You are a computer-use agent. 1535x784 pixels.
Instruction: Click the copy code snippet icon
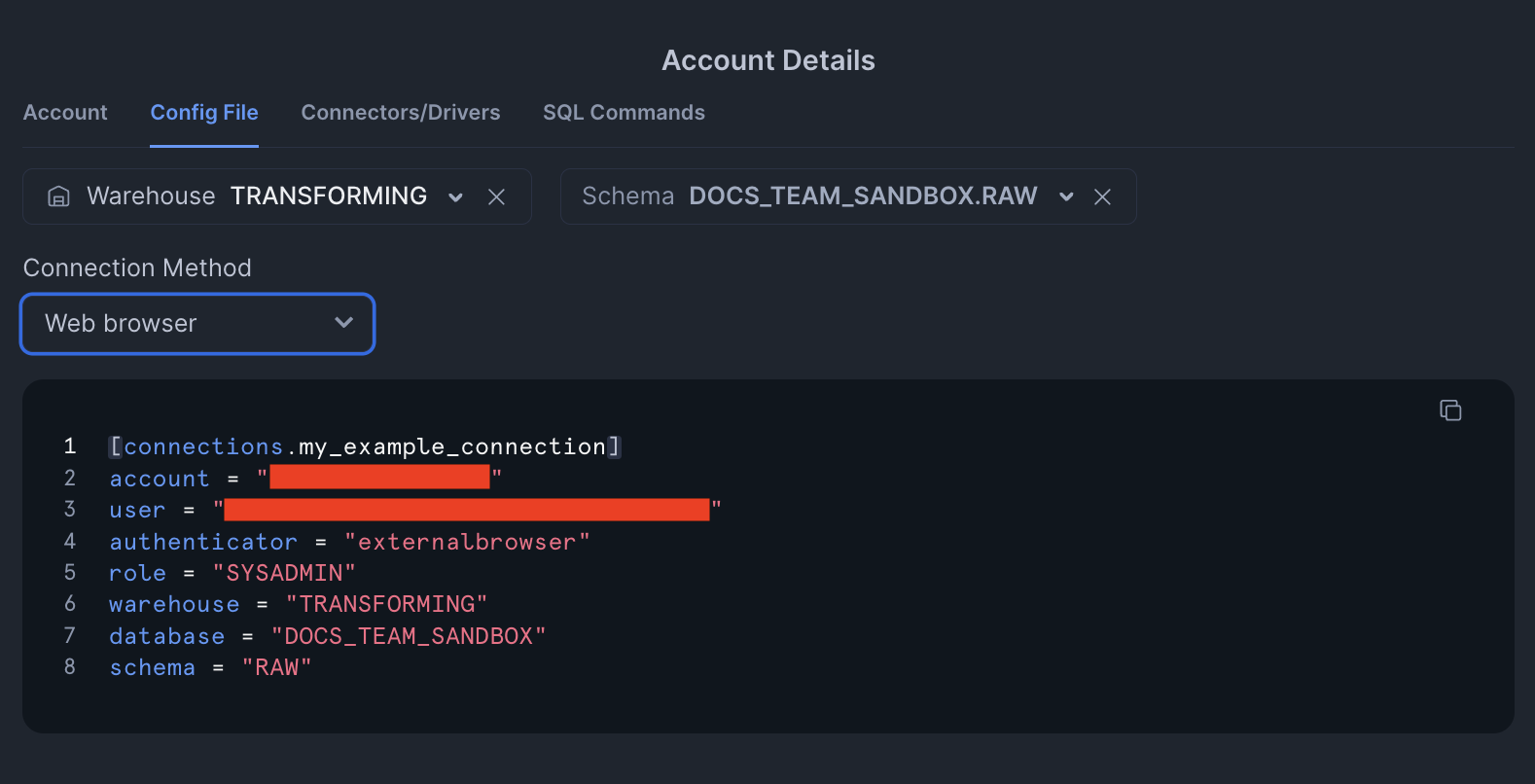tap(1449, 410)
